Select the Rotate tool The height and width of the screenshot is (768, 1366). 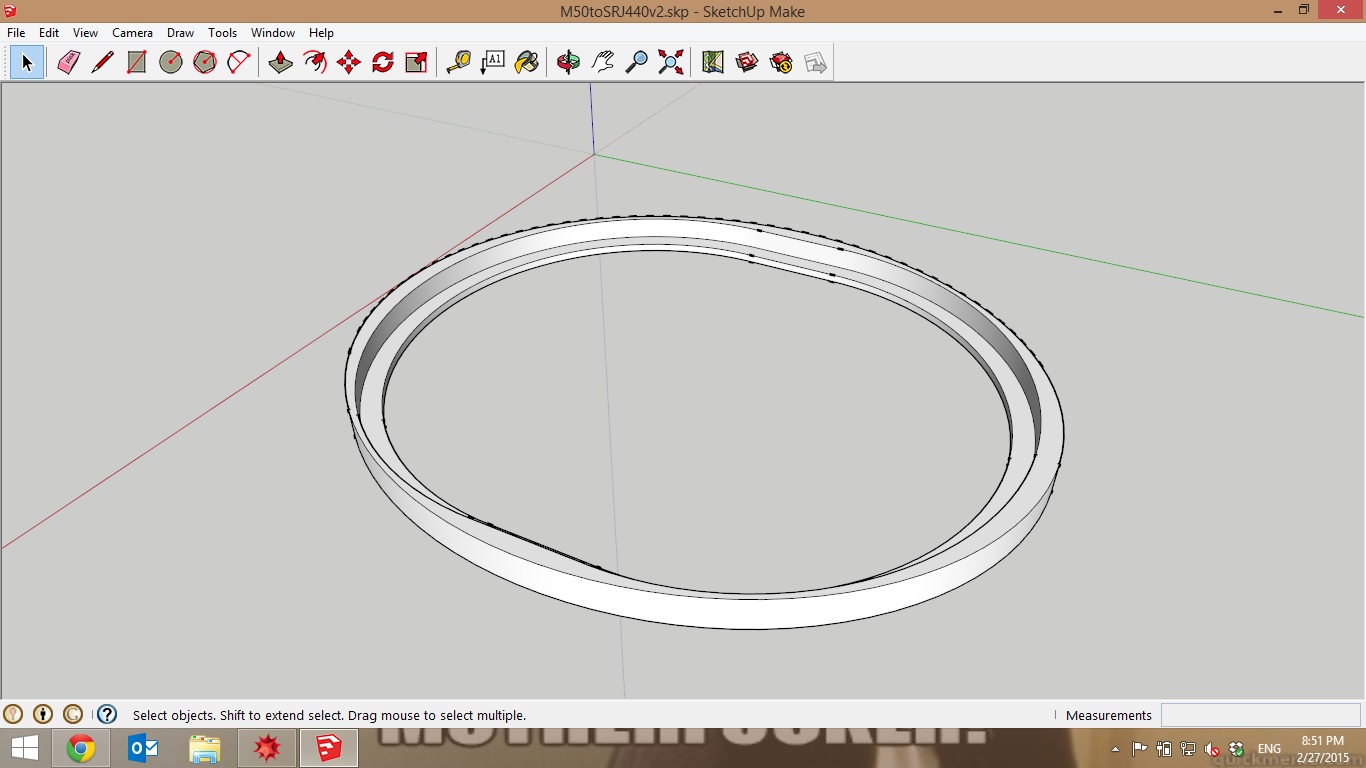pos(383,63)
